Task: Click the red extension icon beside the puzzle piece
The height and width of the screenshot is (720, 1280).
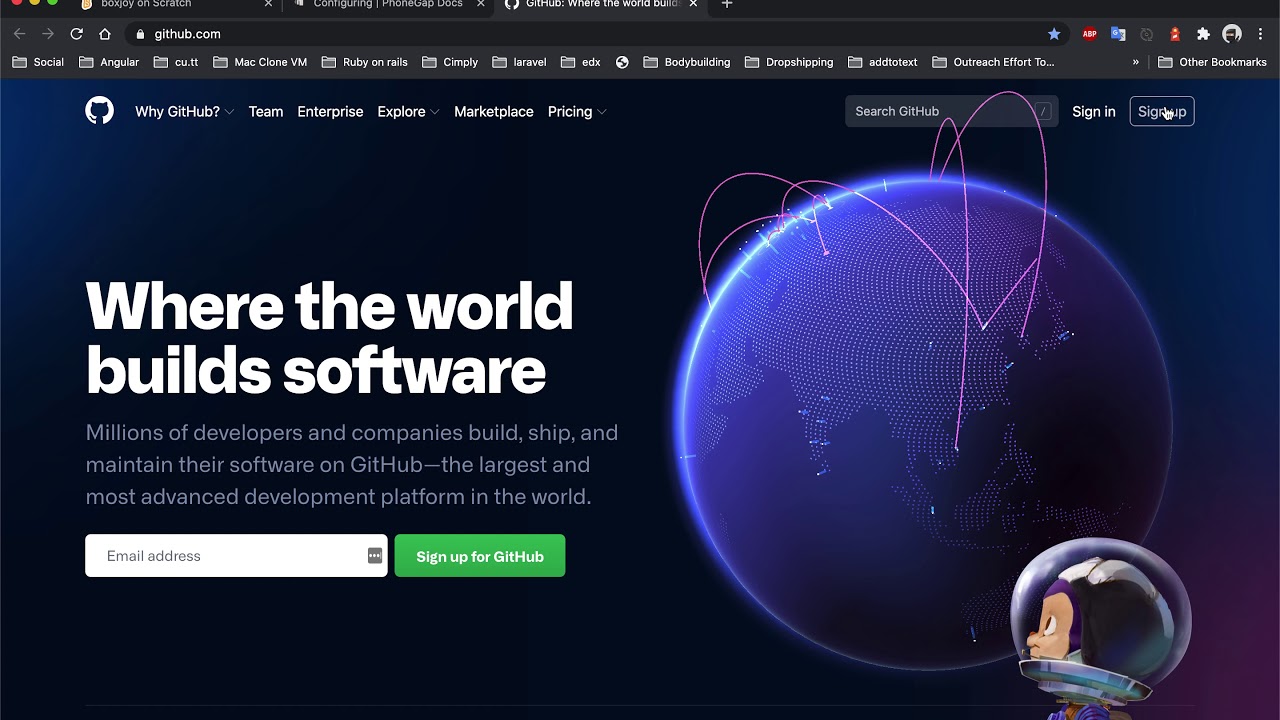Action: point(1175,34)
